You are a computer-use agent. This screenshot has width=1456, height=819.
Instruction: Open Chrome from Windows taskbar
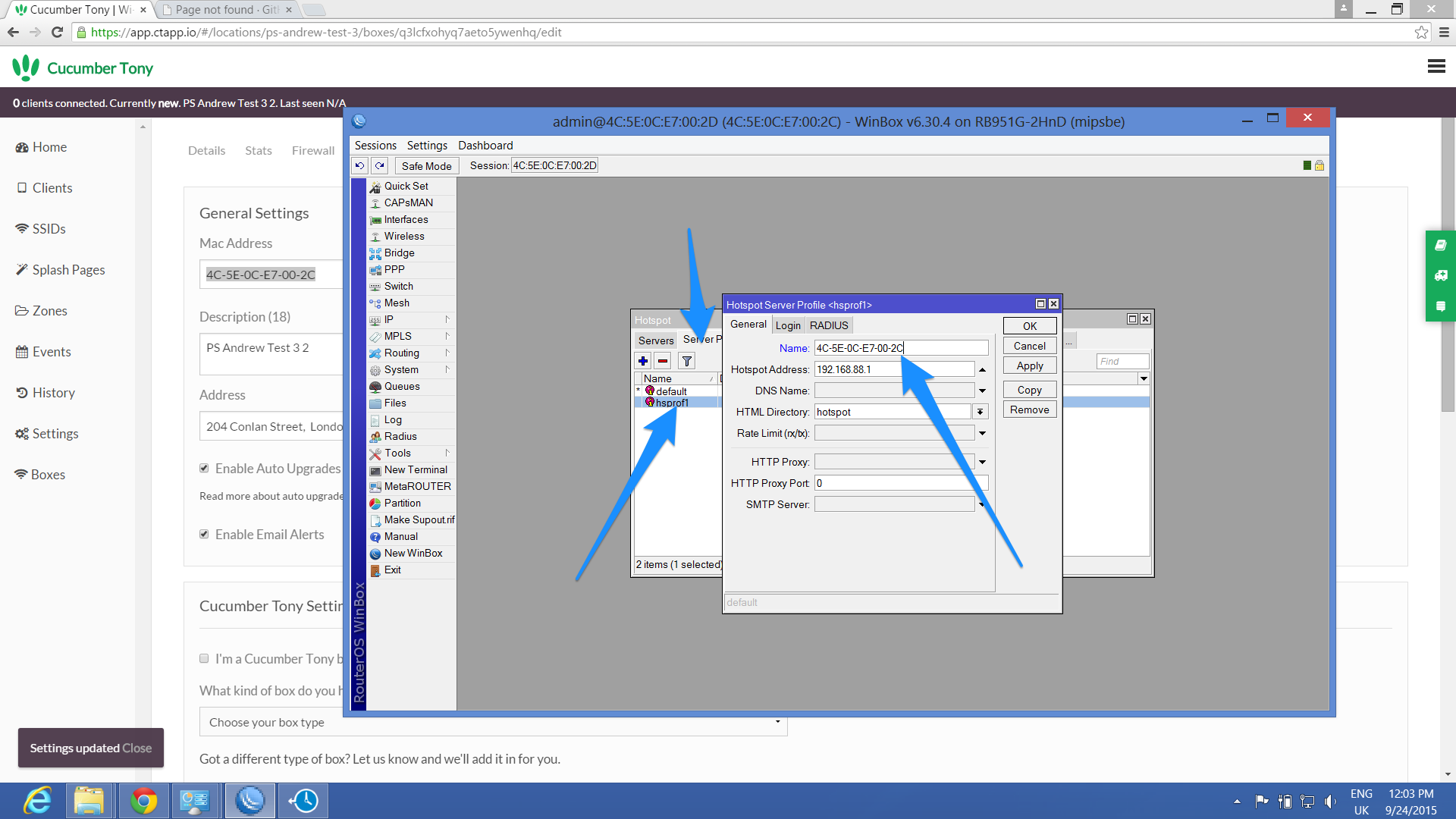pyautogui.click(x=143, y=801)
